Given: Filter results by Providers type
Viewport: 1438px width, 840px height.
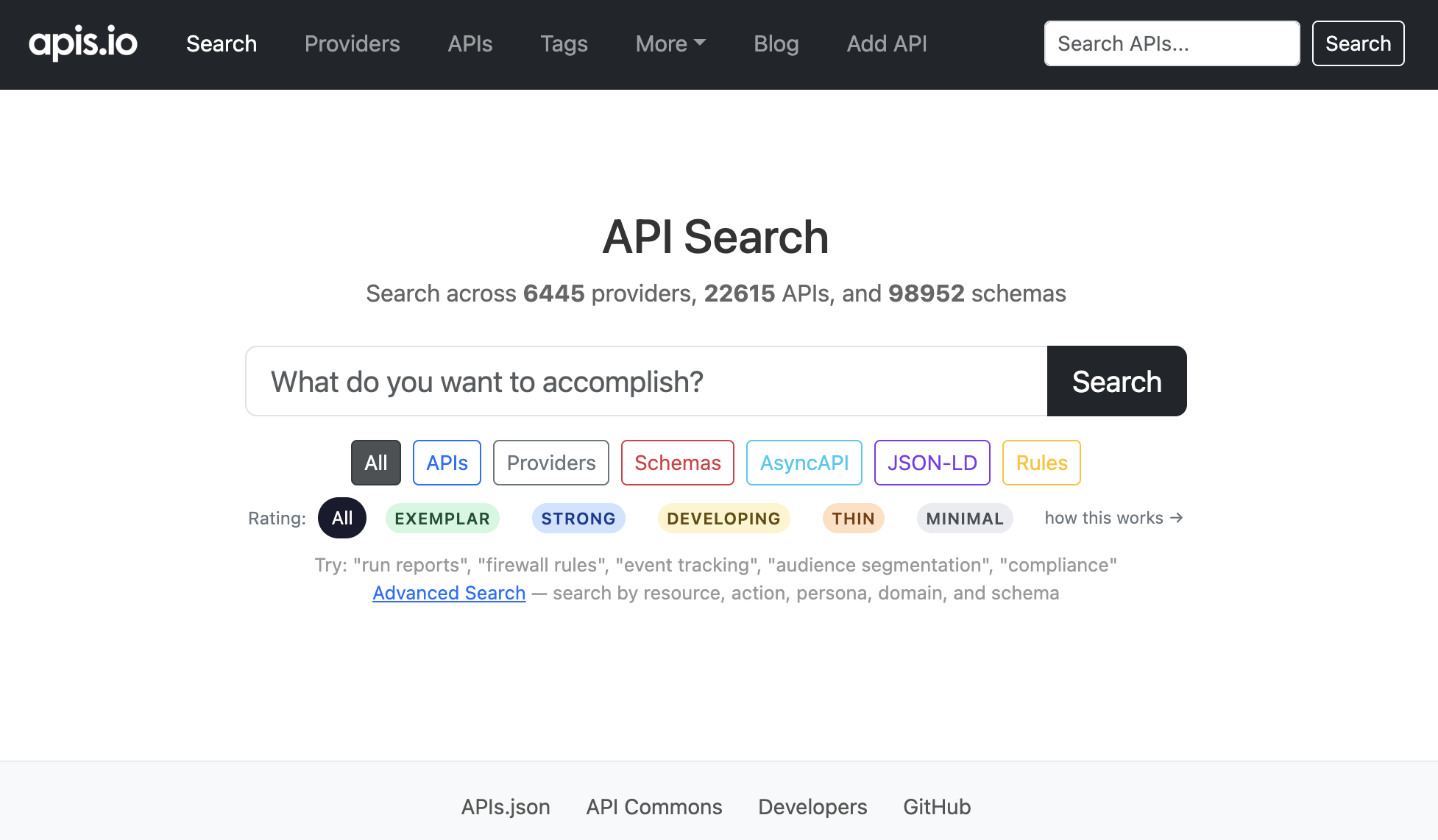Looking at the screenshot, I should [x=551, y=463].
